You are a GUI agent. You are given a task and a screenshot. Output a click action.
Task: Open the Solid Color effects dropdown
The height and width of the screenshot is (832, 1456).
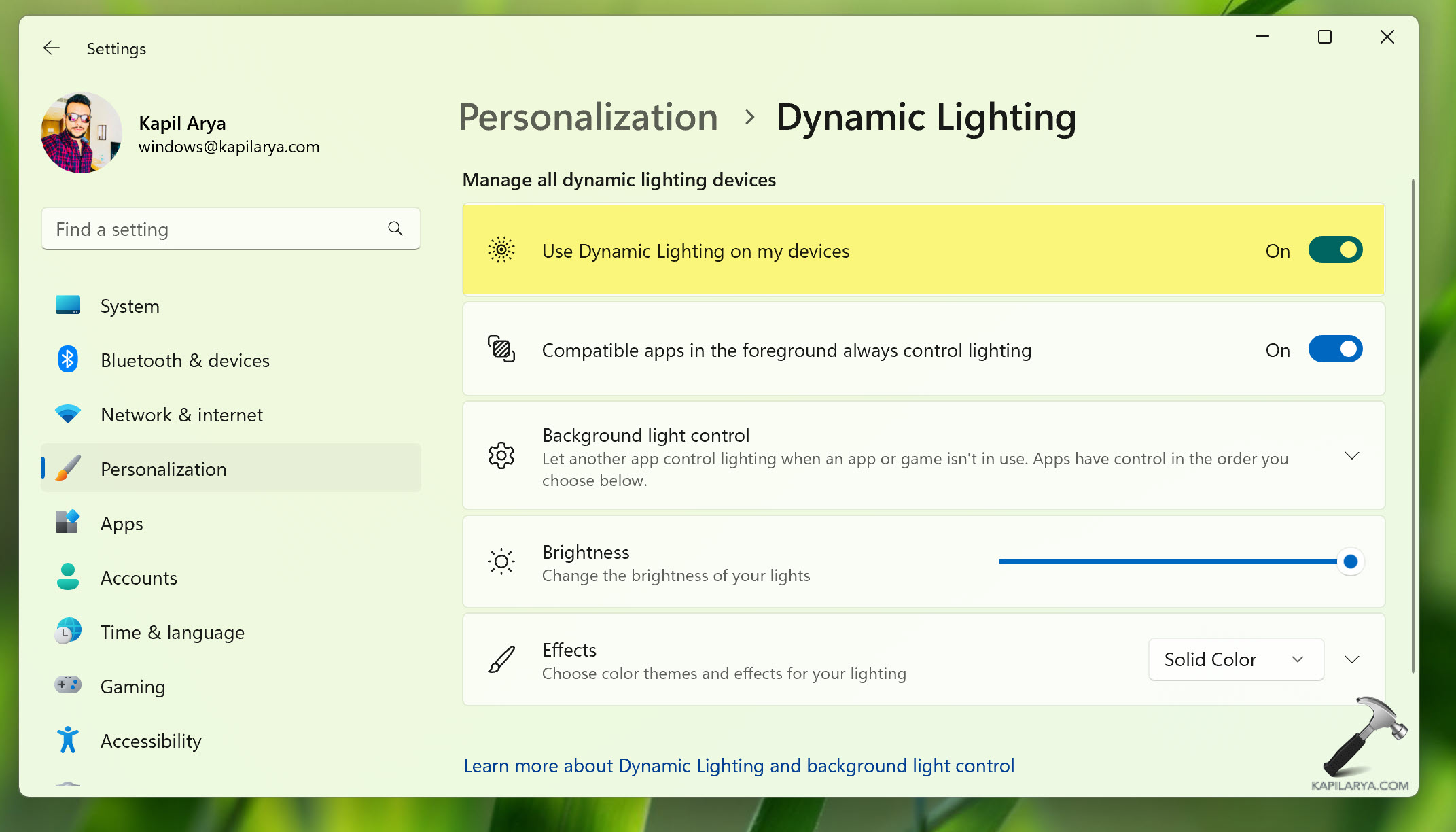pos(1235,659)
